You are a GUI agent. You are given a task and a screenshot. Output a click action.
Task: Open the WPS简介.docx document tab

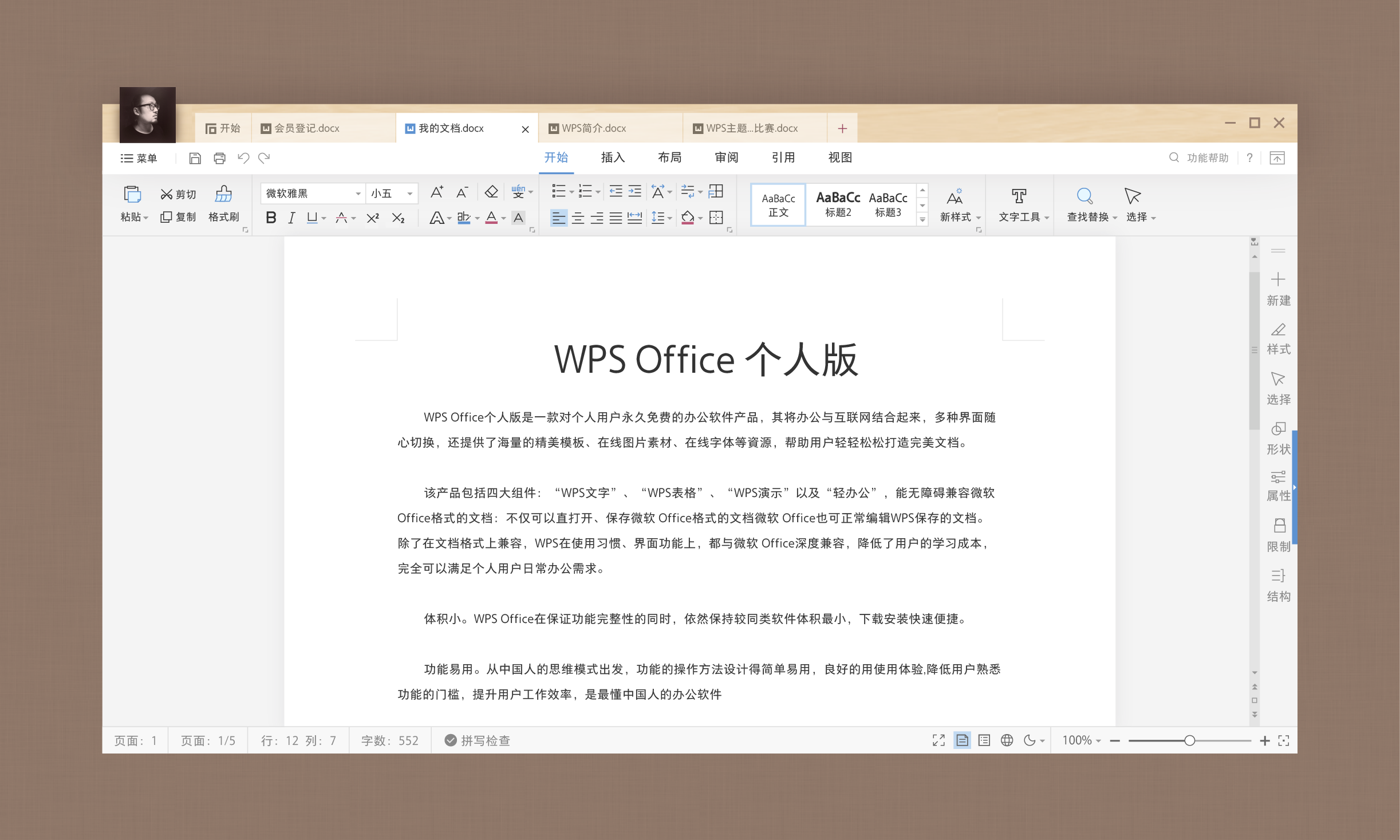(593, 128)
